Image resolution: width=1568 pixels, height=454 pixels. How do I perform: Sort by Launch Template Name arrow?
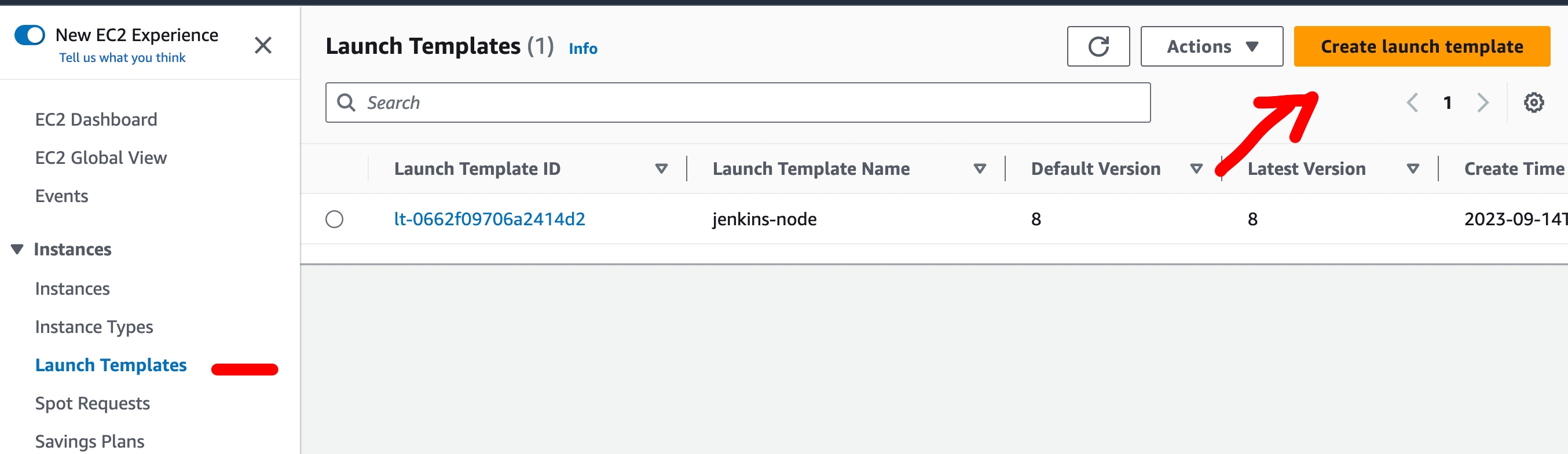(979, 169)
